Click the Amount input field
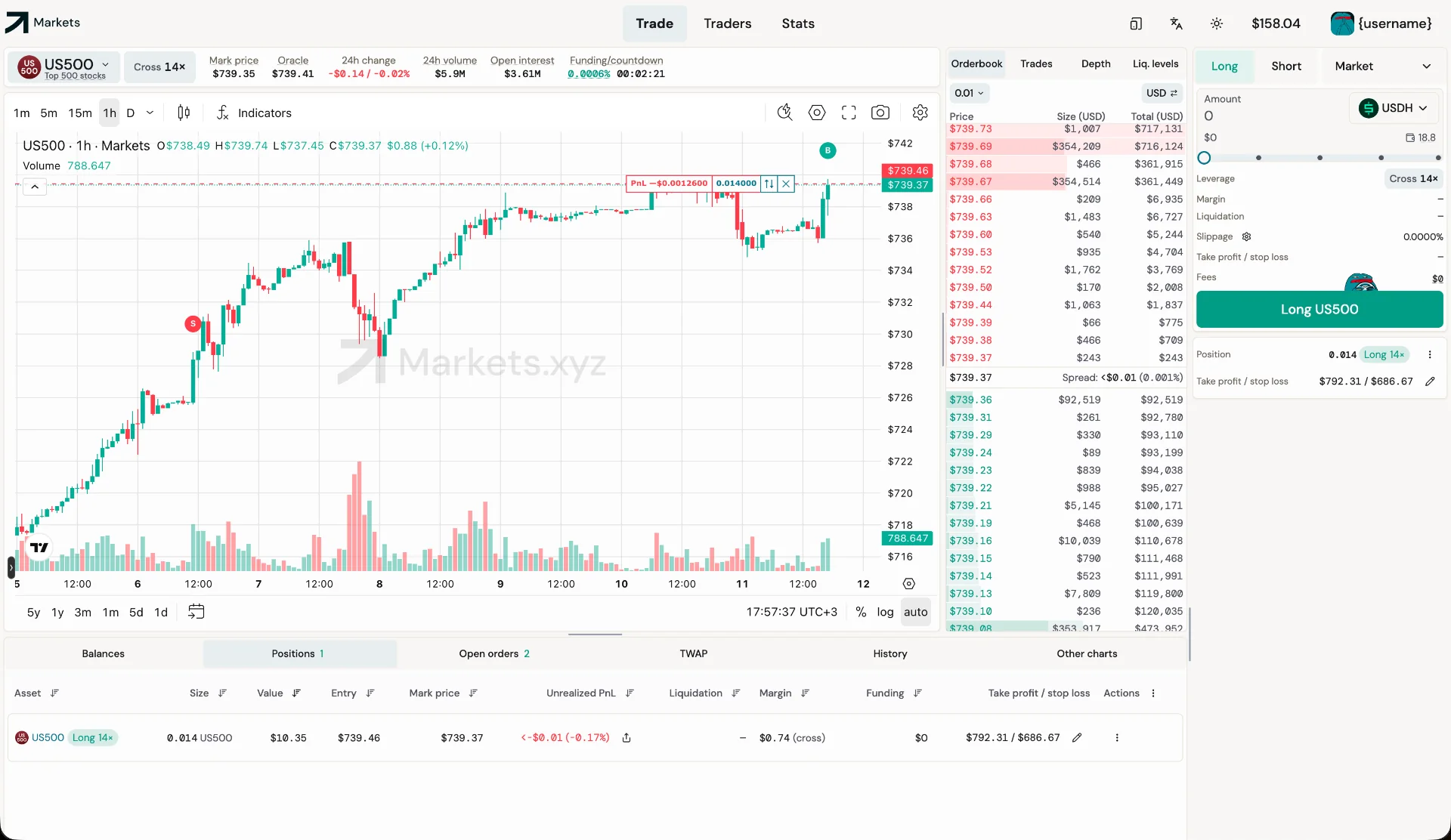The height and width of the screenshot is (840, 1451). point(1273,116)
